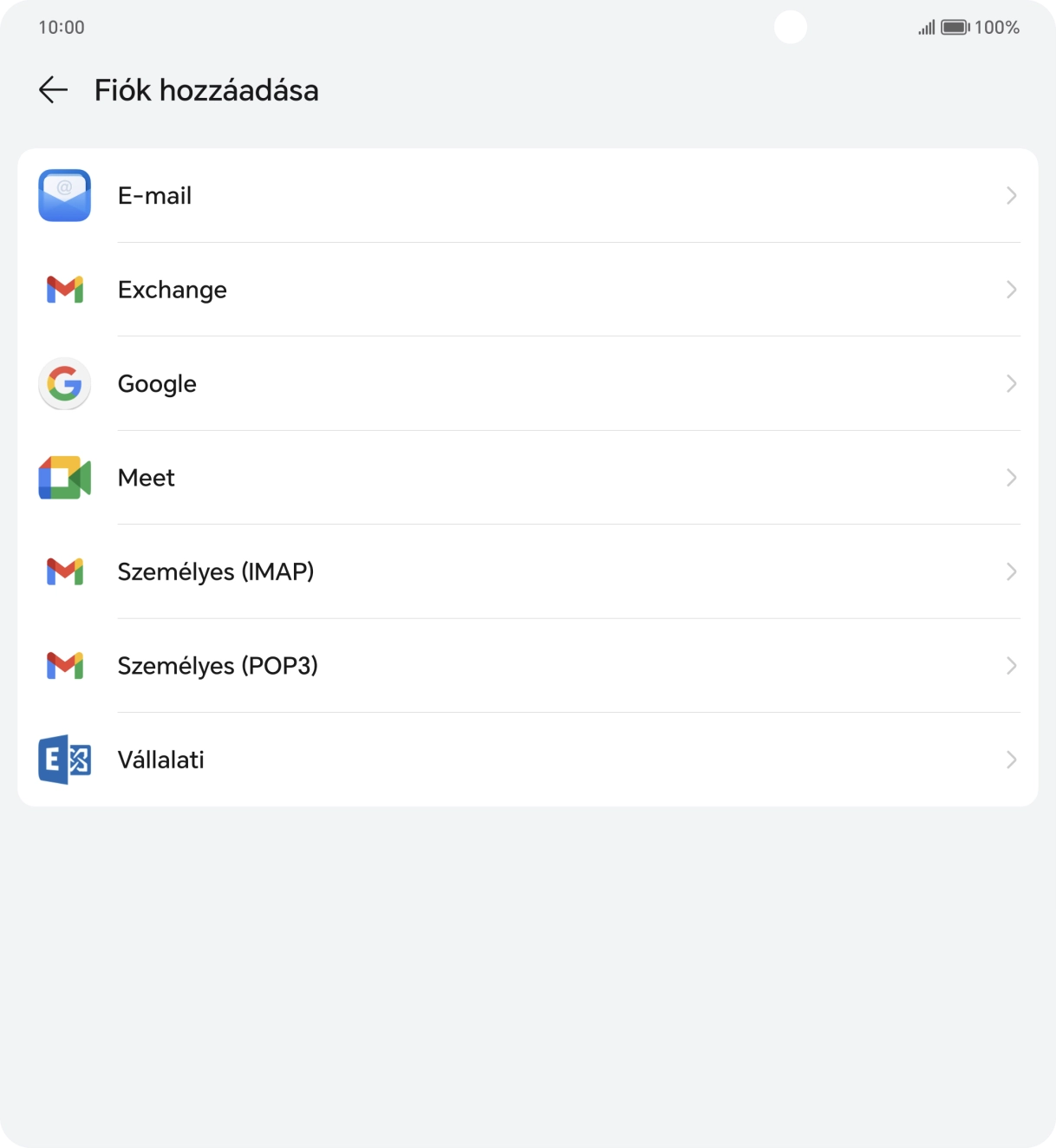
Task: Open the chevron next to Google
Action: click(x=1011, y=383)
